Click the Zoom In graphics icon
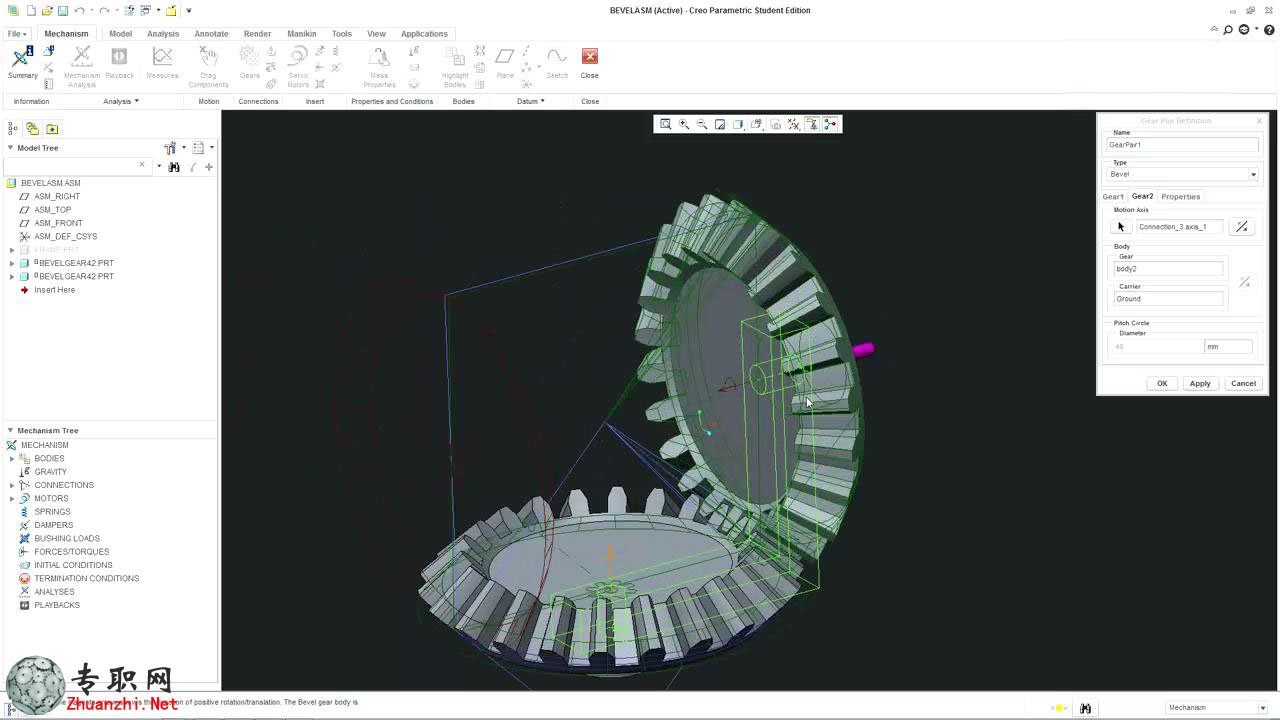This screenshot has width=1280, height=720. coord(684,124)
